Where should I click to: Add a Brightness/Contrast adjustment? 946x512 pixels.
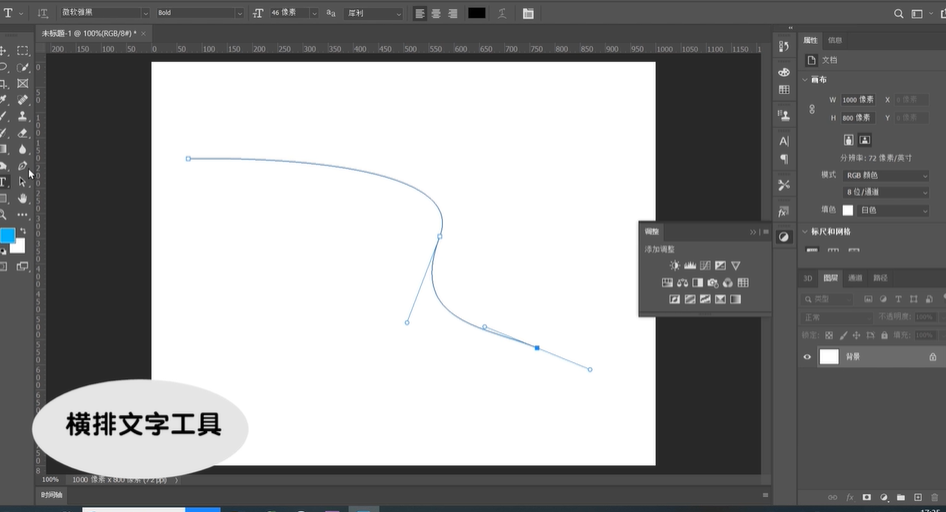(675, 265)
